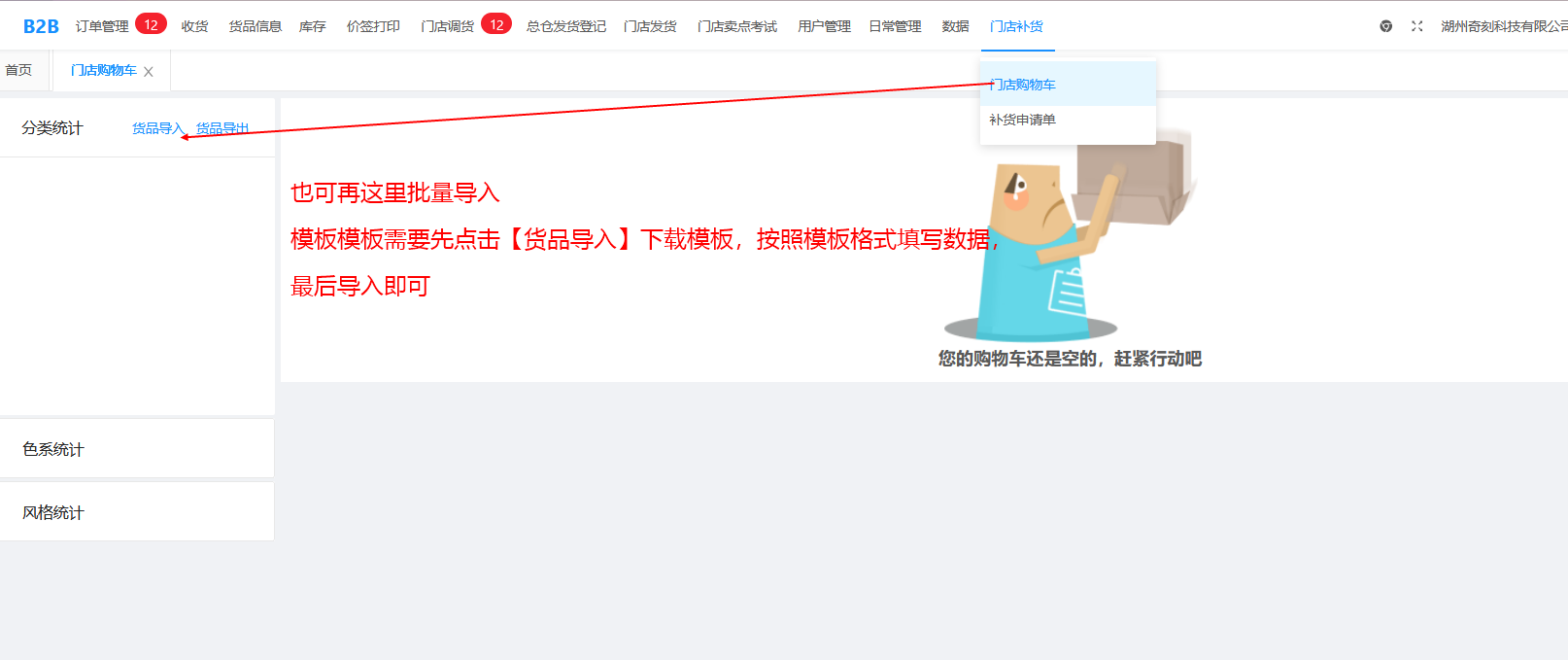Screen dimensions: 1568x660
Task: Click the 货品导出 link
Action: click(222, 128)
